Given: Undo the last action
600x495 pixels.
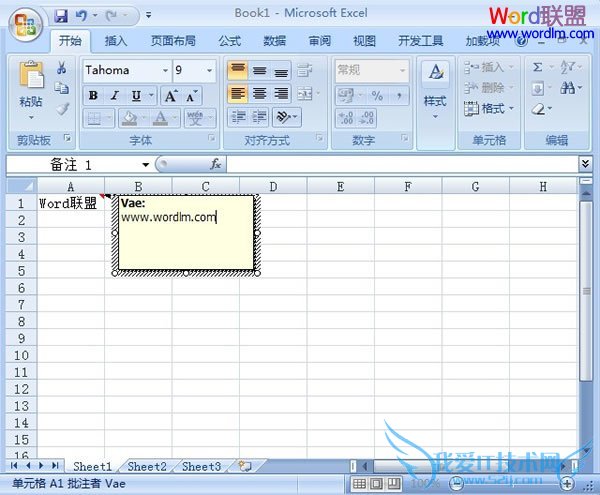Looking at the screenshot, I should point(81,16).
